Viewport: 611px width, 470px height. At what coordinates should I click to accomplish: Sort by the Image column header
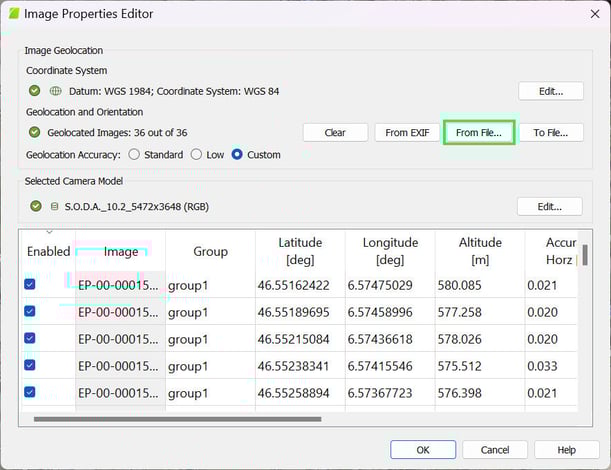pyautogui.click(x=120, y=251)
